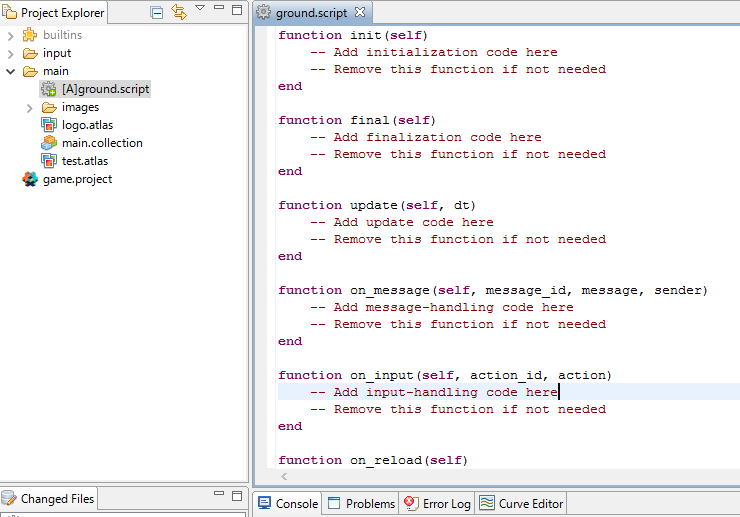The width and height of the screenshot is (740, 517).
Task: Click the on_message function definition line
Action: 493,290
